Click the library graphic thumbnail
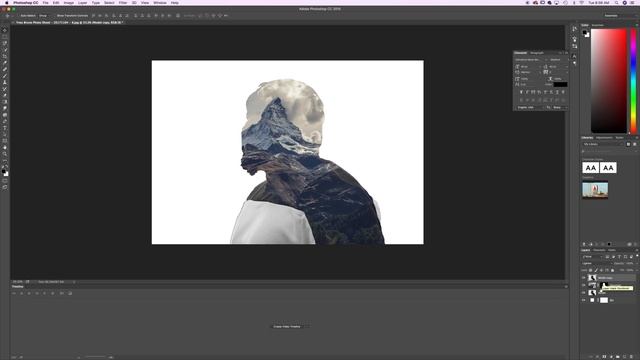The image size is (640, 360). click(x=595, y=190)
